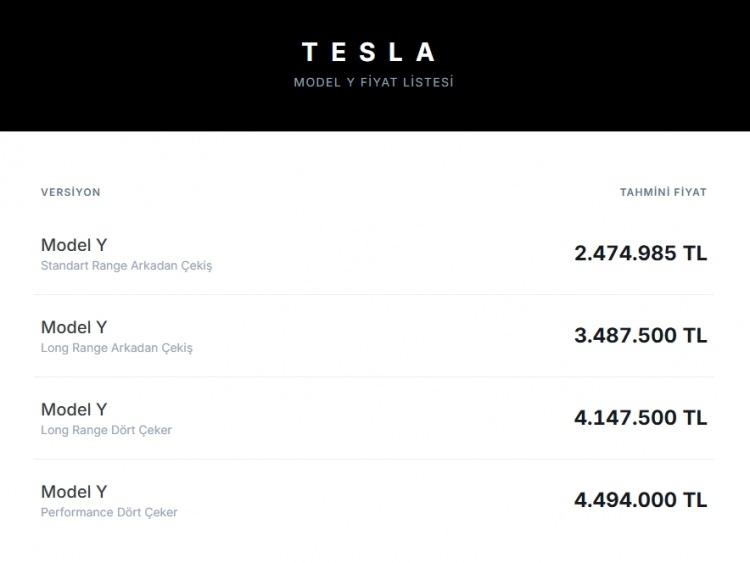Click Model Y name above Performance Dört Çeker
This screenshot has height=563, width=750.
tap(74, 491)
